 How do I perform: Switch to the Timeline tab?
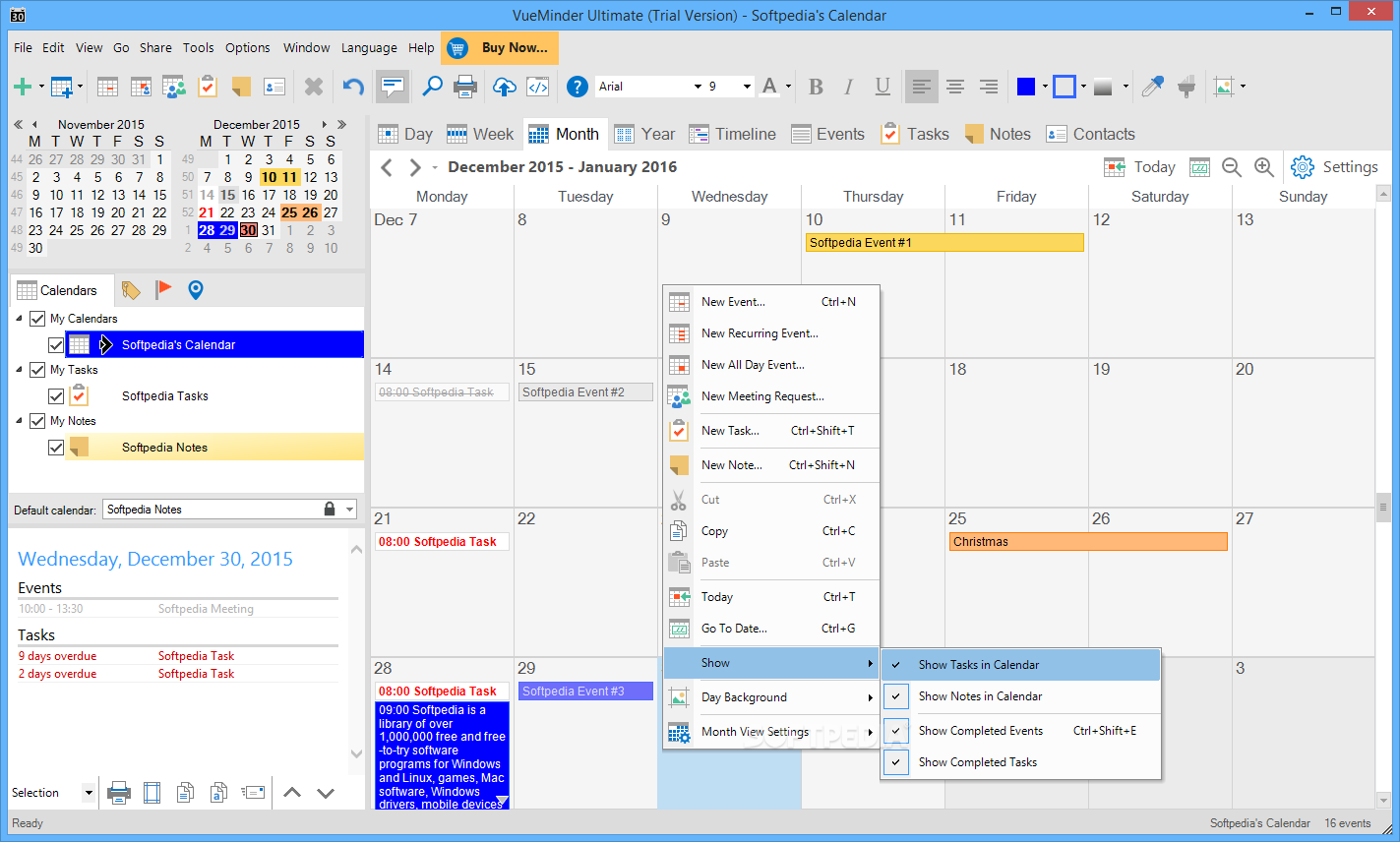point(733,134)
